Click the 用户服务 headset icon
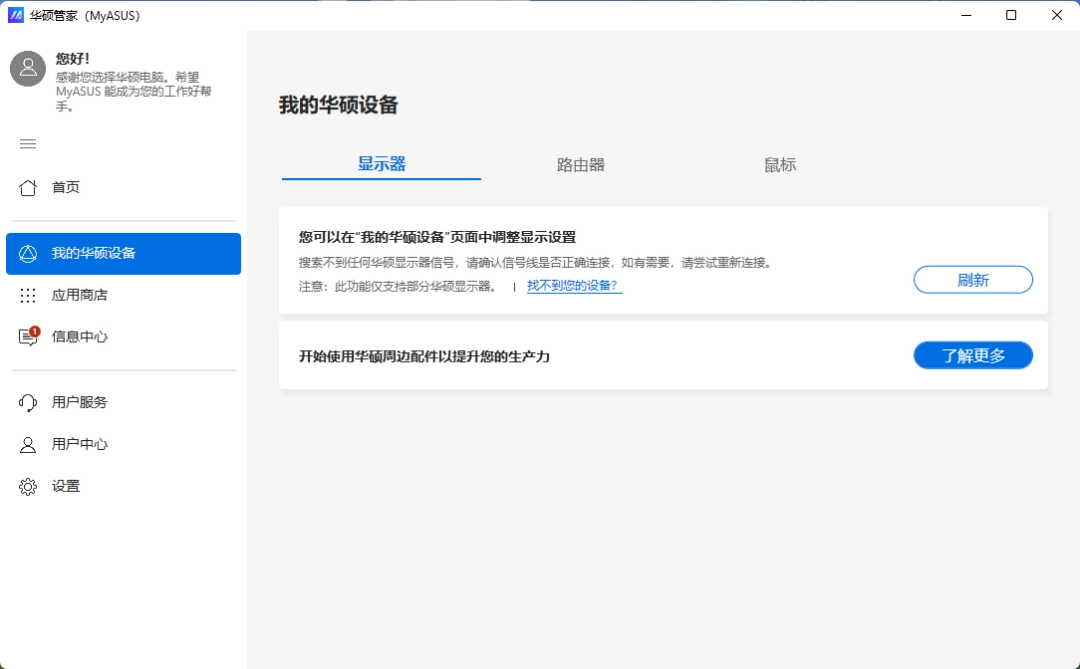 click(27, 402)
